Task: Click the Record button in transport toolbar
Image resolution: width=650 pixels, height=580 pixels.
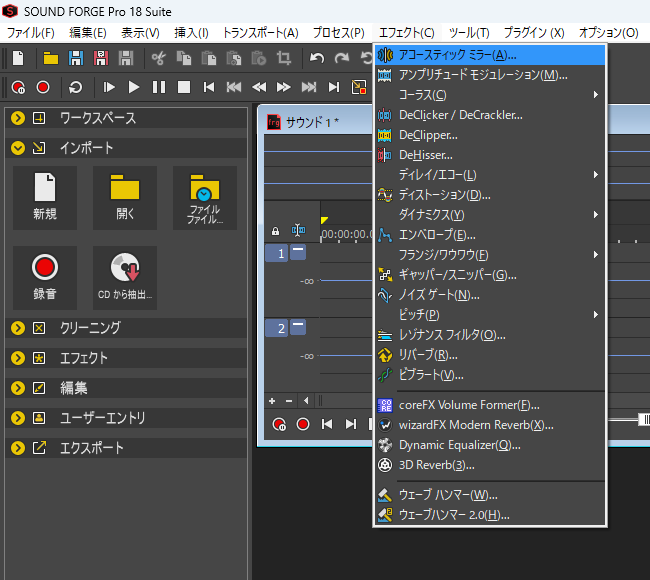Action: tap(43, 87)
